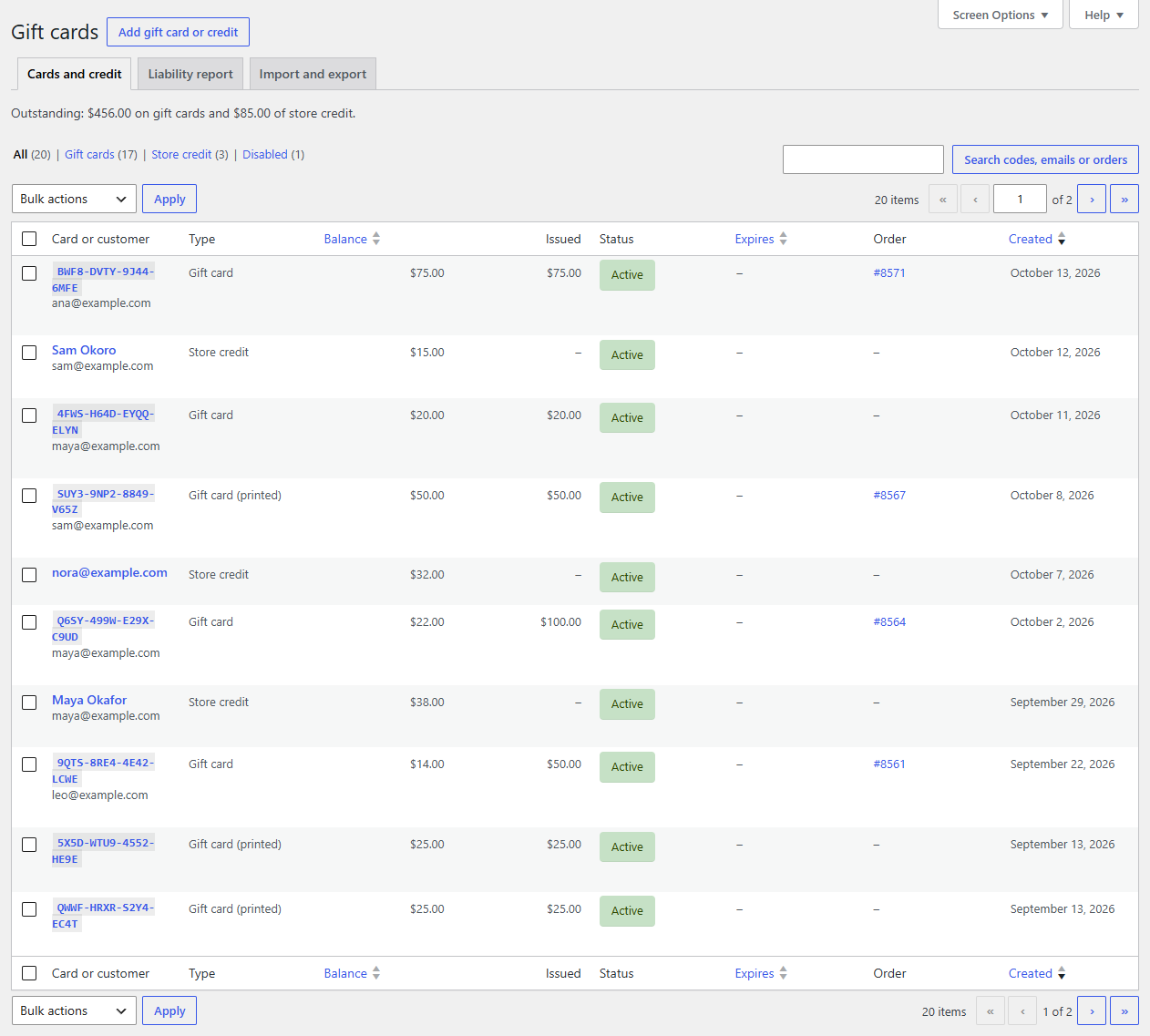Sort by Expires in table footer
Viewport: 1150px width, 1036px height.
[x=761, y=973]
